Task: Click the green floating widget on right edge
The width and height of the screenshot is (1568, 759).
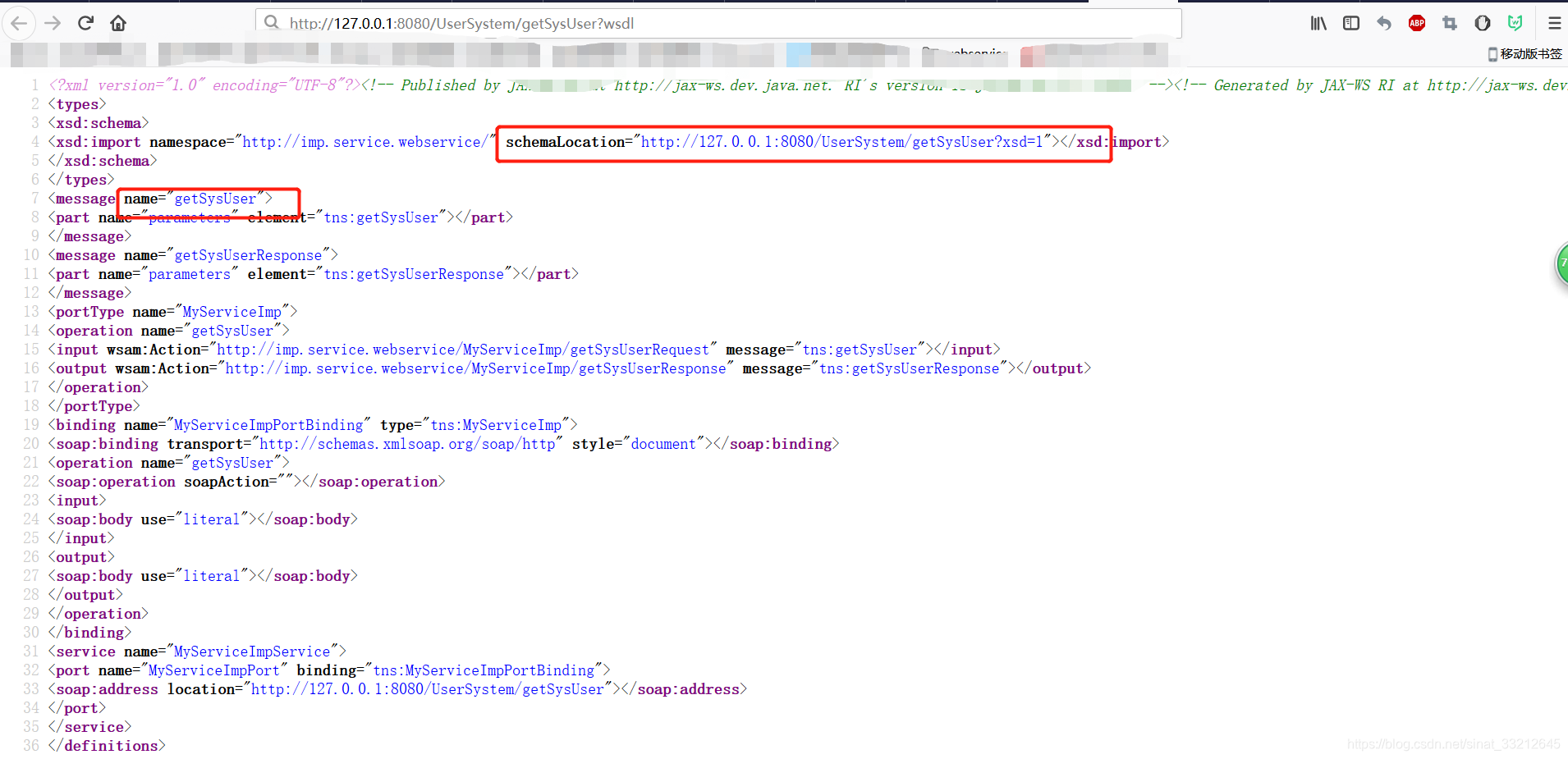Action: pos(1561,264)
